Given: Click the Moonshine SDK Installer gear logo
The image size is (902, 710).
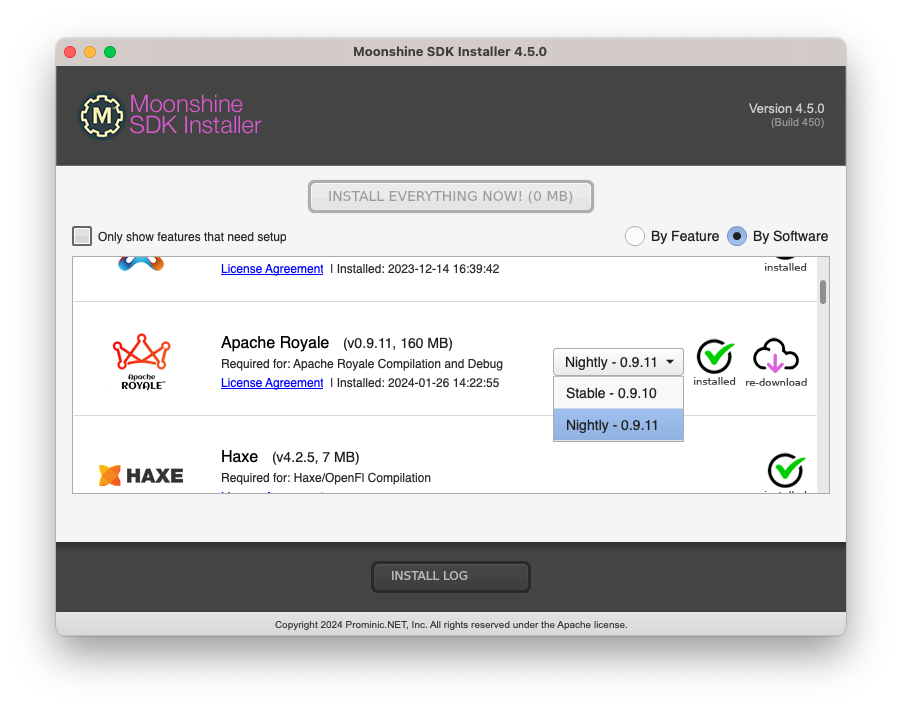Looking at the screenshot, I should (x=100, y=115).
